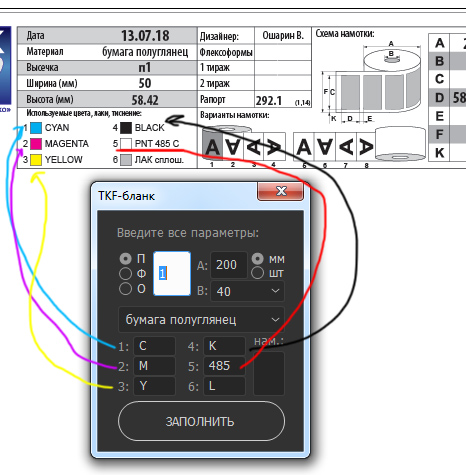Select the шт unit radio button
The width and height of the screenshot is (466, 475).
258,273
